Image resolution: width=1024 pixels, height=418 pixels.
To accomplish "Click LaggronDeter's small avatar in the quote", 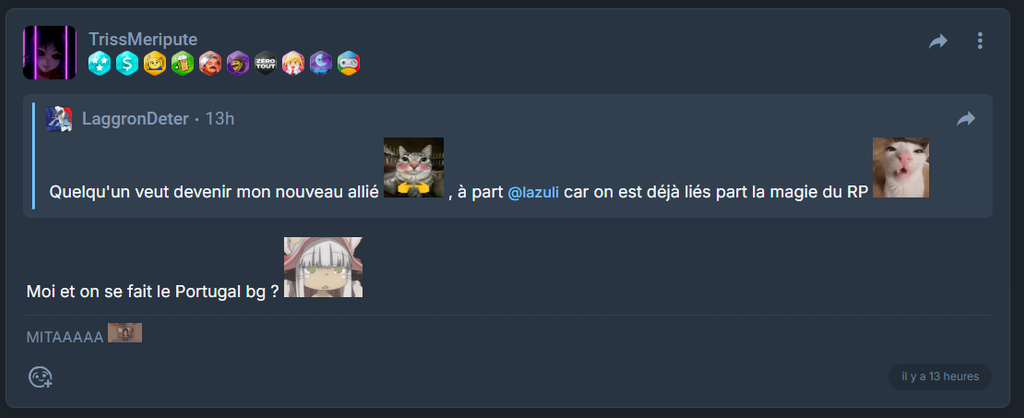I will pyautogui.click(x=59, y=119).
